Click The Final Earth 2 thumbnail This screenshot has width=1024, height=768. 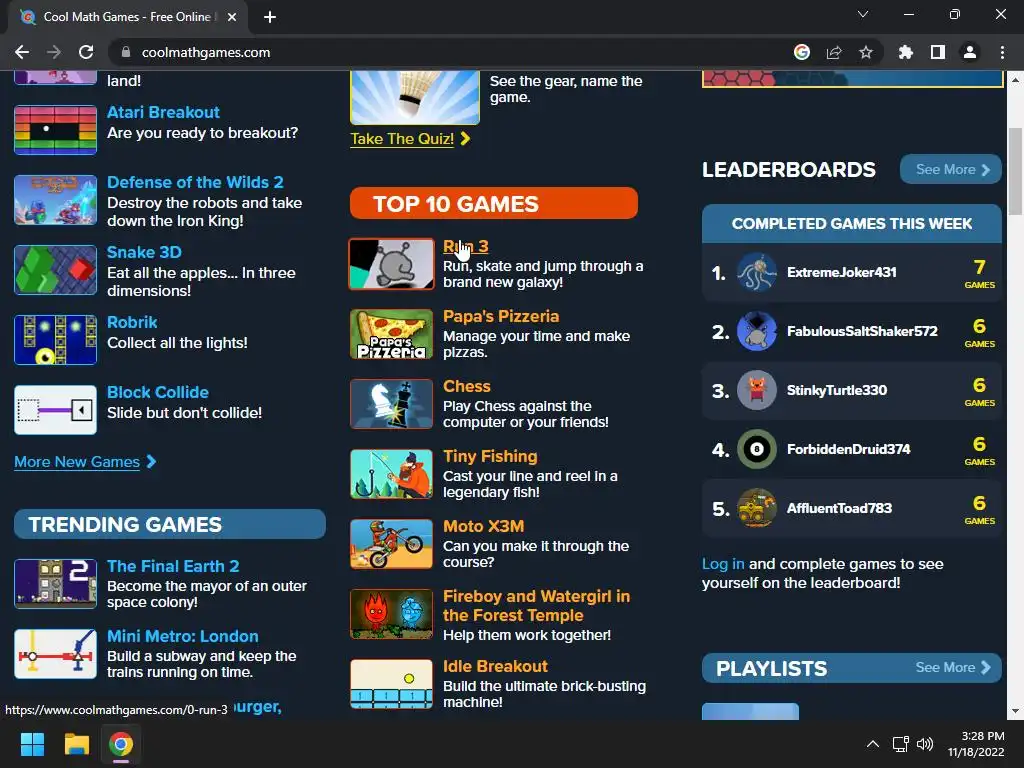[56, 583]
